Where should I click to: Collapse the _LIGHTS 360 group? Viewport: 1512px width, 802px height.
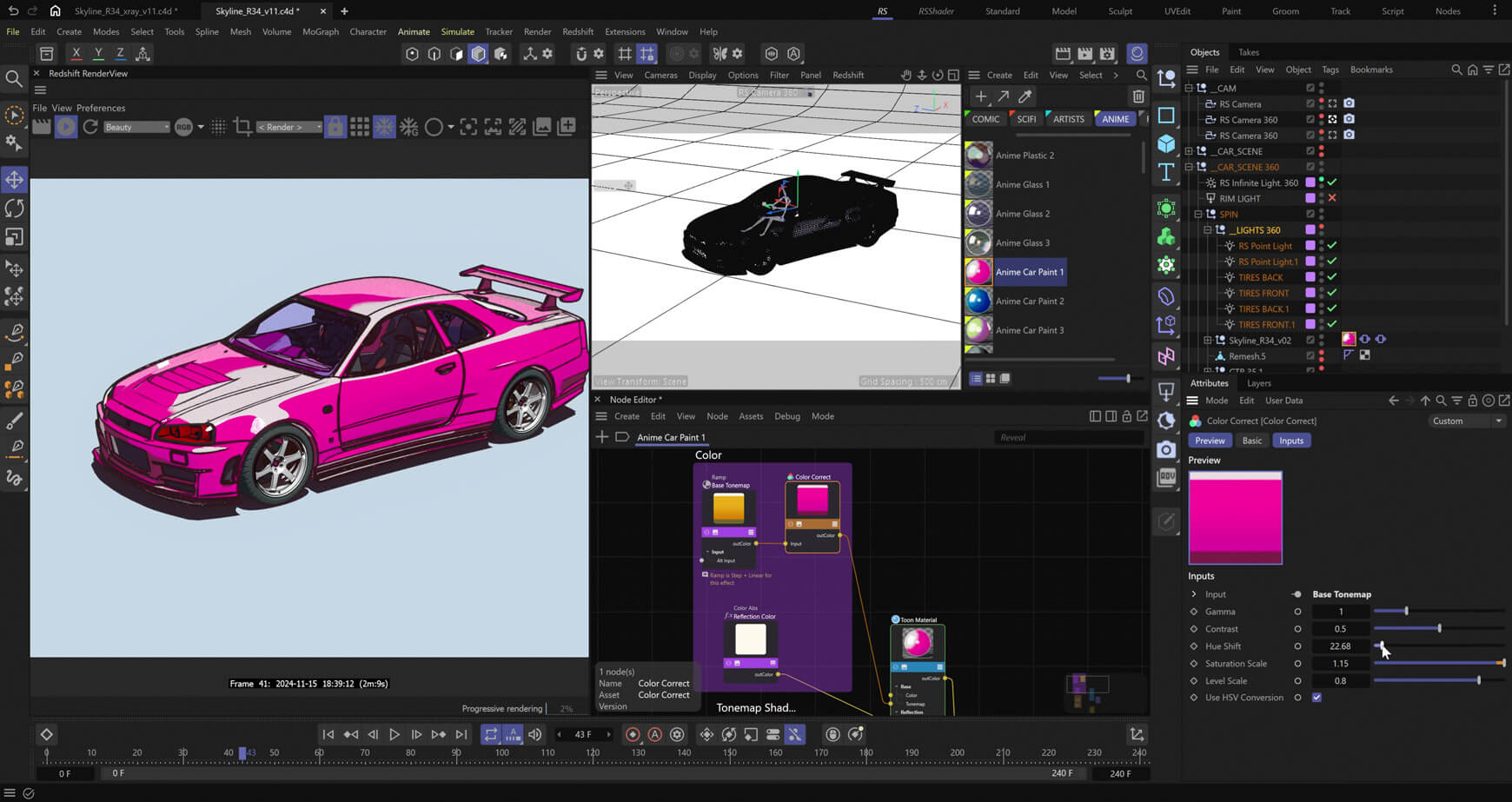tap(1207, 230)
